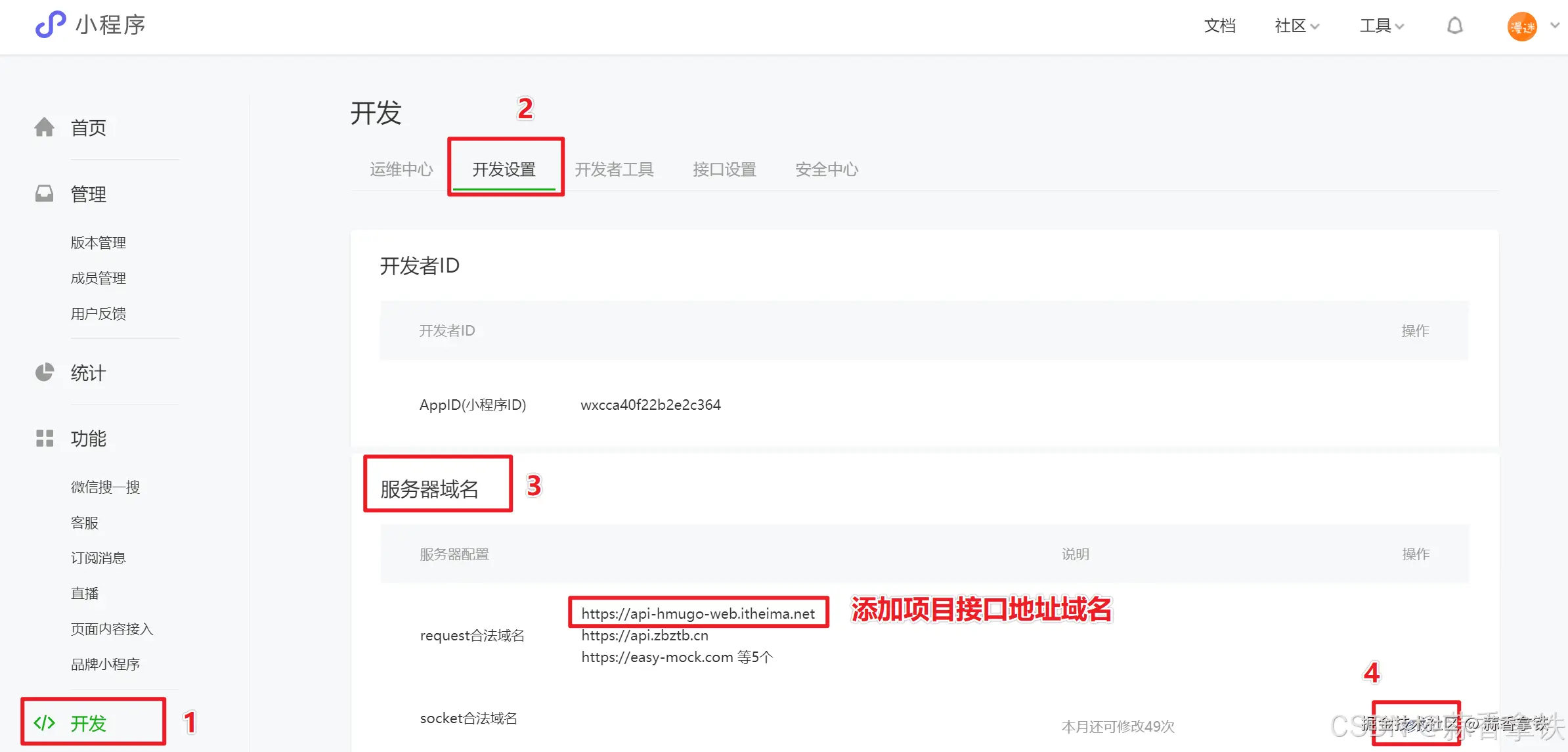Open the 运维中心 tab
The width and height of the screenshot is (1568, 752).
pyautogui.click(x=401, y=169)
